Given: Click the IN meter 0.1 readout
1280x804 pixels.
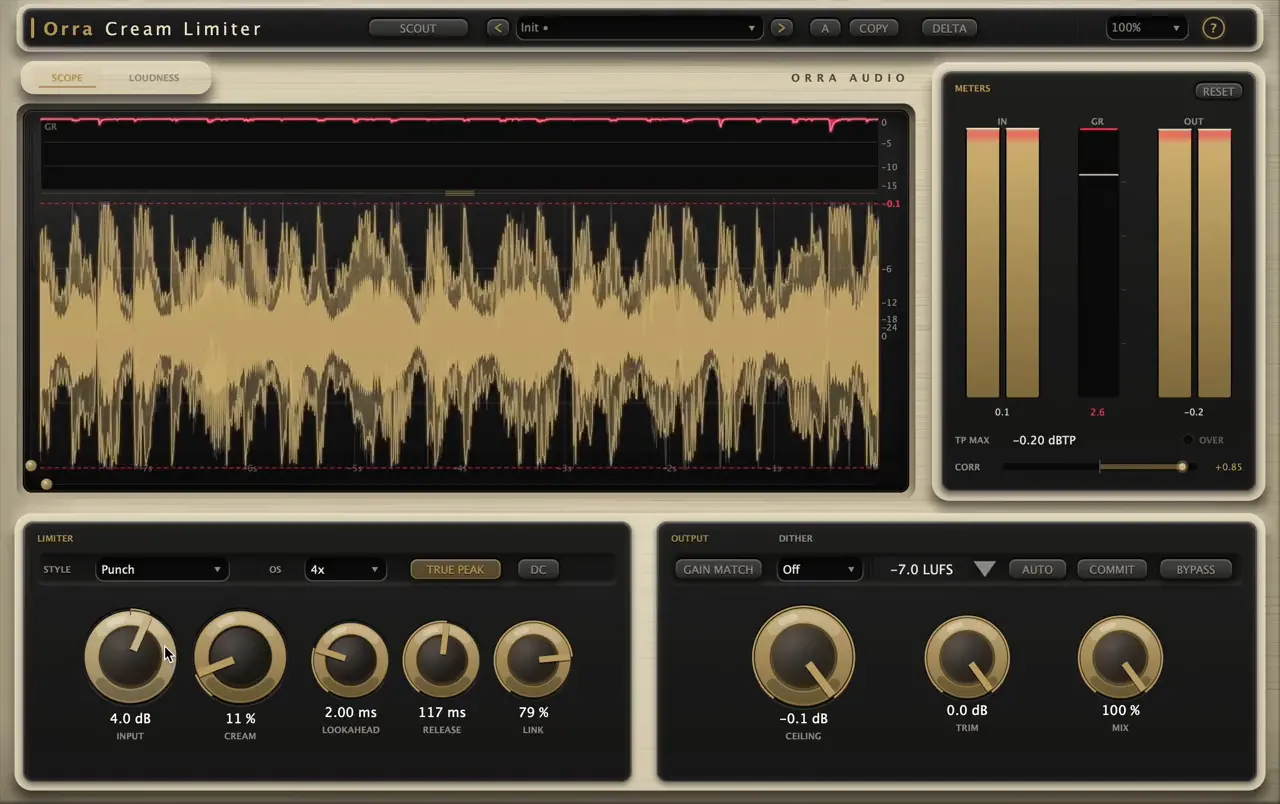Looking at the screenshot, I should pos(1002,412).
